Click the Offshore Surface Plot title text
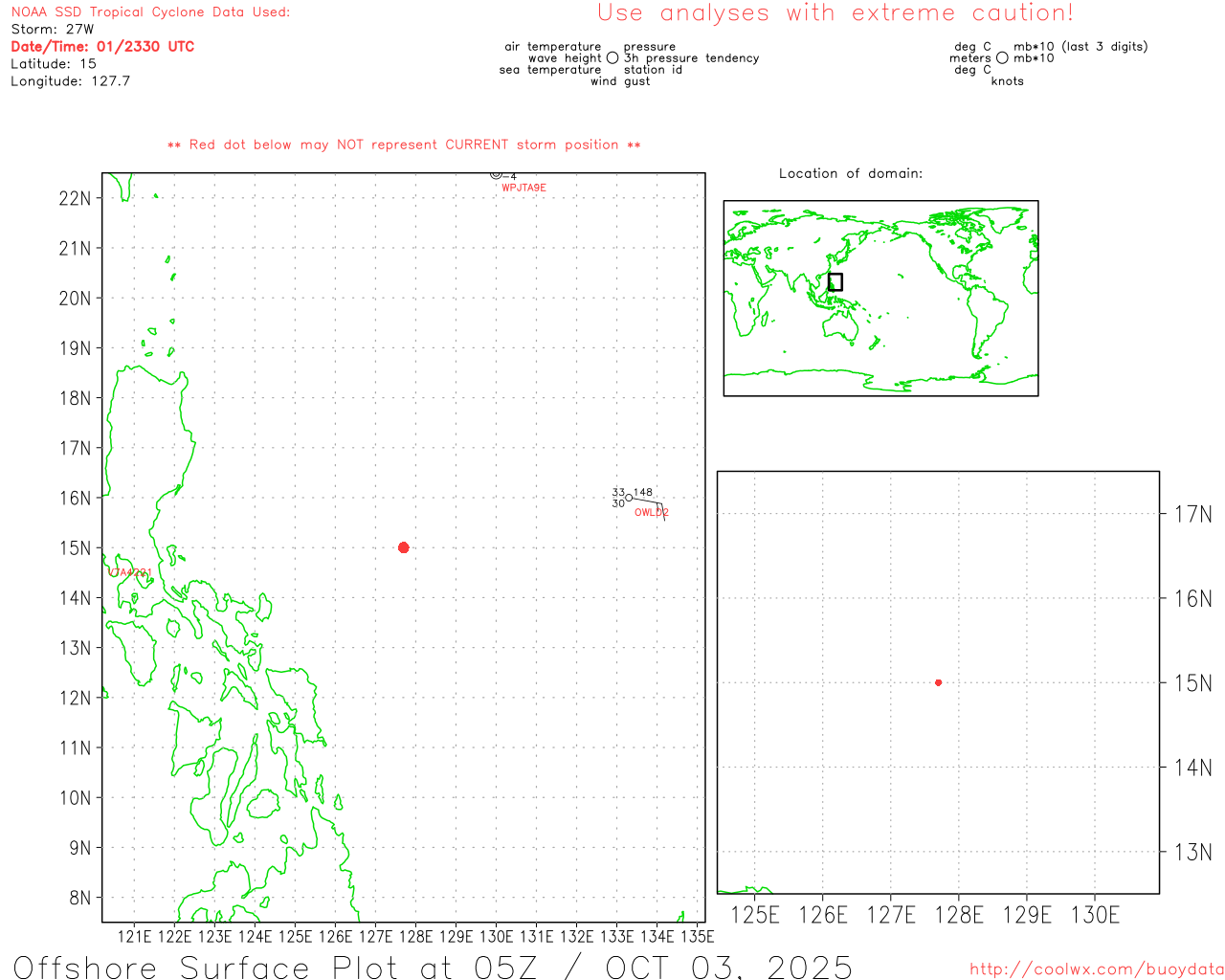Viewport: 1225px width, 980px height. pos(433,967)
